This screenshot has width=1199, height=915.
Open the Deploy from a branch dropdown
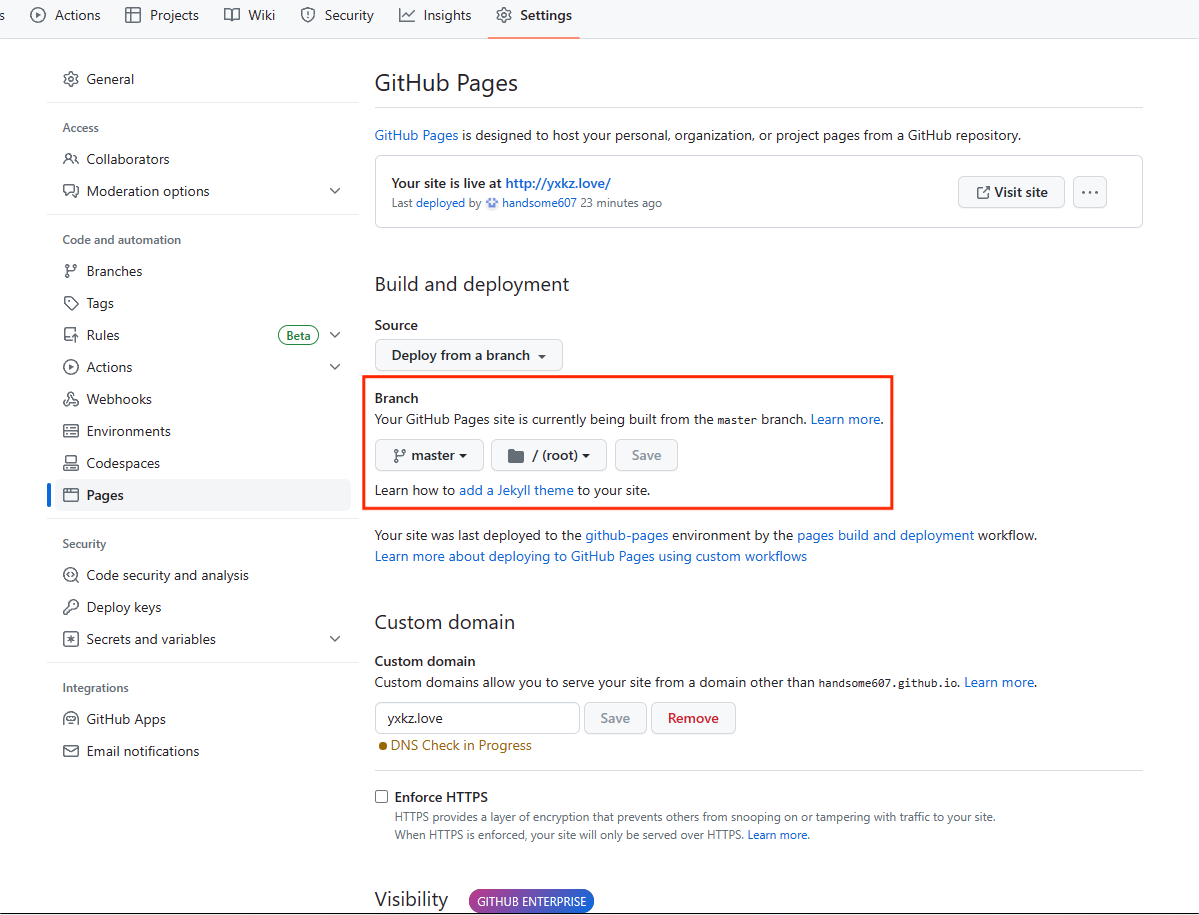(468, 355)
